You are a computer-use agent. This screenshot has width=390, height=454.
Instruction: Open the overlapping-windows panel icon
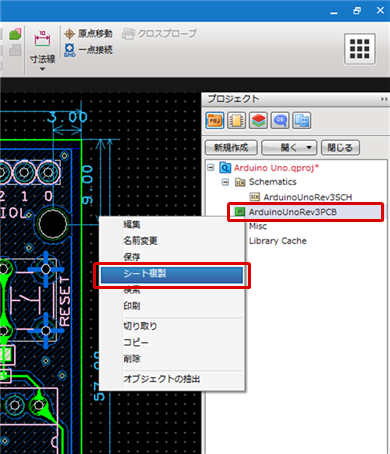click(302, 120)
